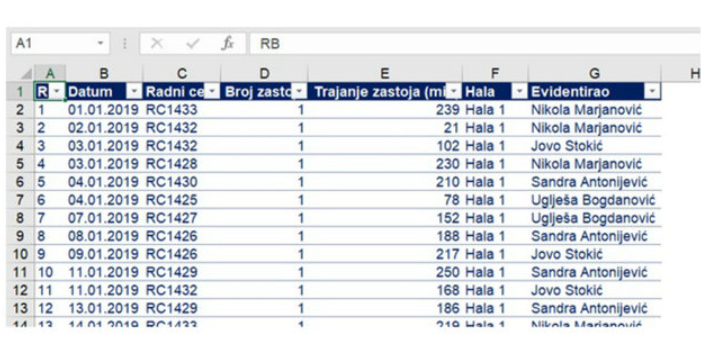Open the Trajanje zastoja filter dropdown
Screen dimensions: 701x360
click(454, 92)
